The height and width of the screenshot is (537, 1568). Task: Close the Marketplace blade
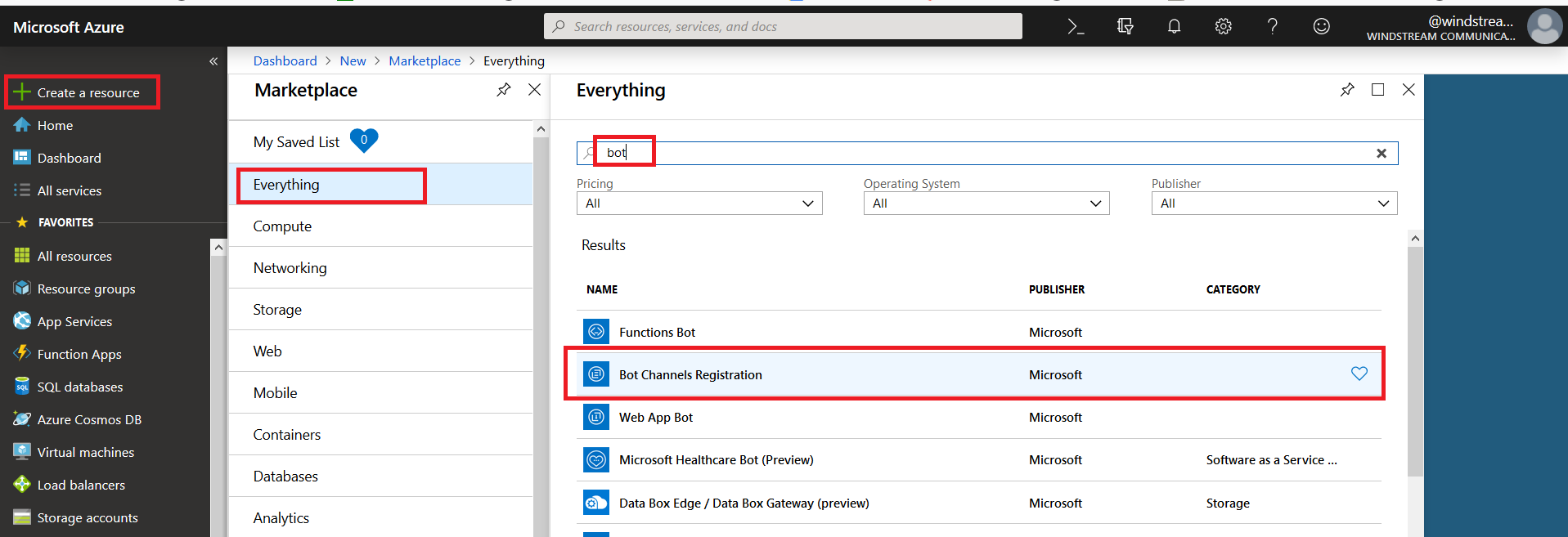534,90
